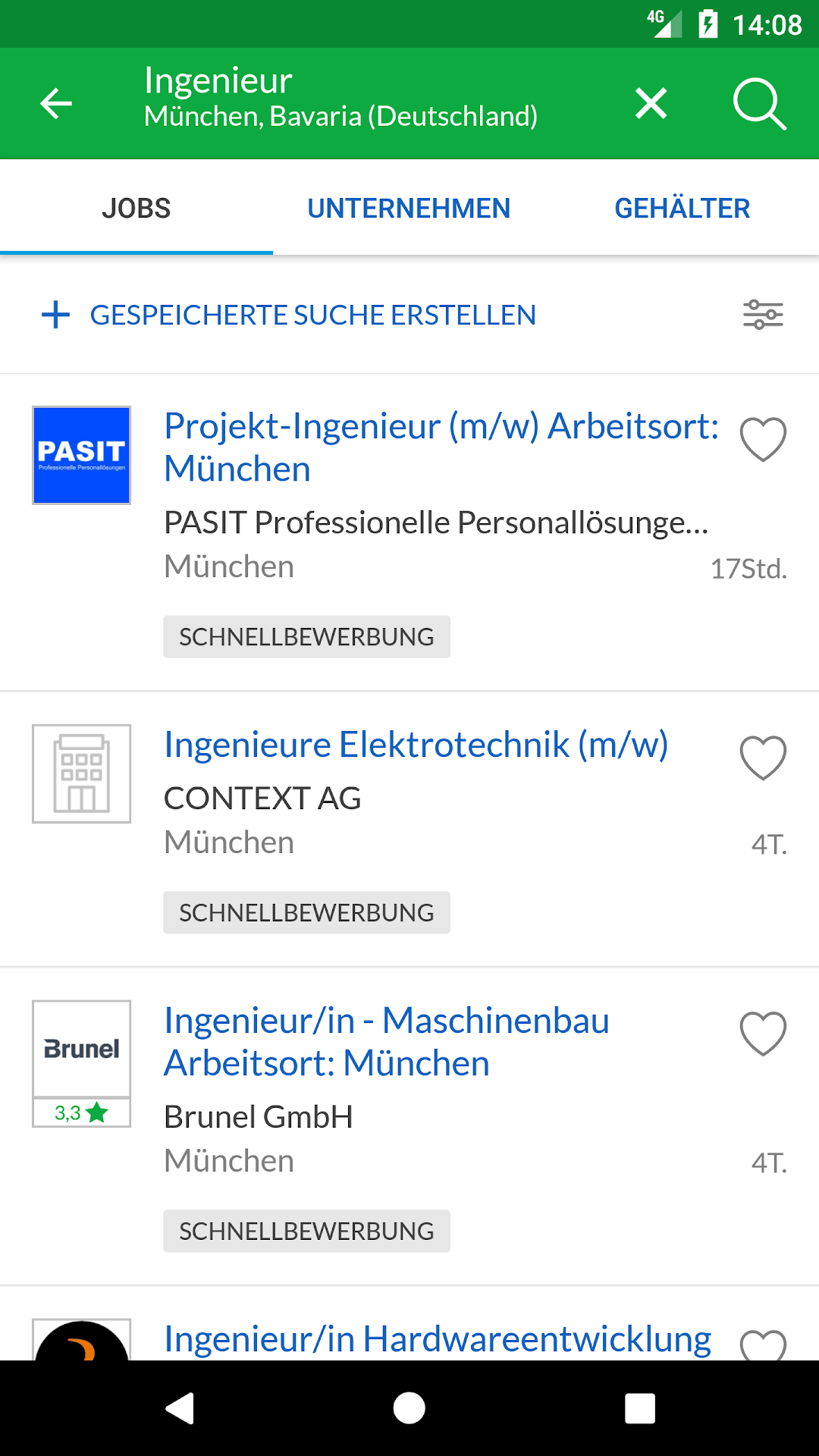Open the PASIT company logo
This screenshot has height=1456, width=819.
(x=82, y=455)
